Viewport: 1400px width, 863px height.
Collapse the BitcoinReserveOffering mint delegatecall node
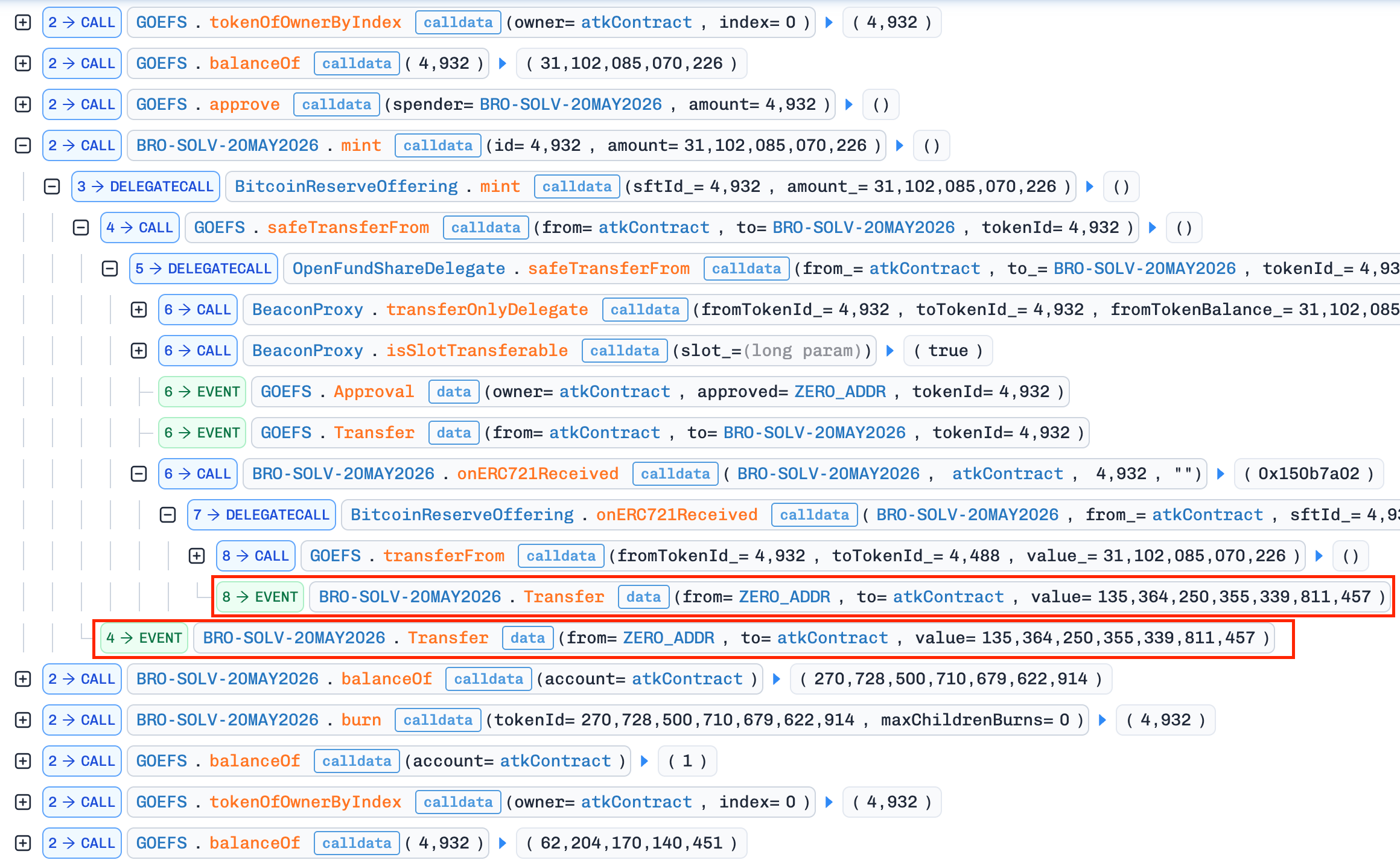pos(52,186)
